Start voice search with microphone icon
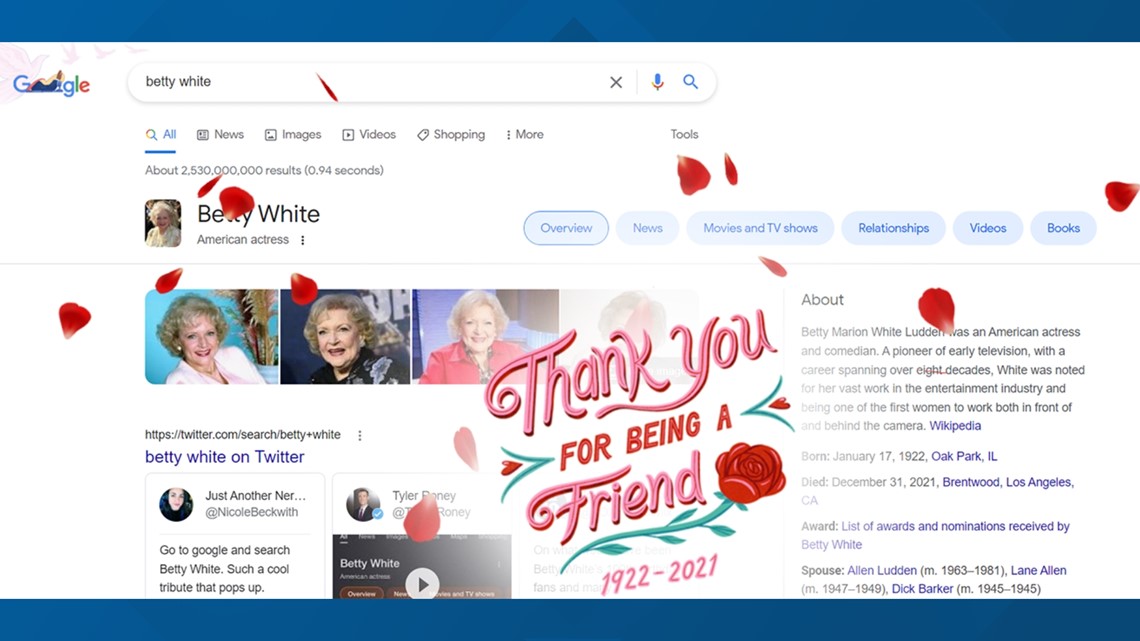1140x641 pixels. point(657,82)
